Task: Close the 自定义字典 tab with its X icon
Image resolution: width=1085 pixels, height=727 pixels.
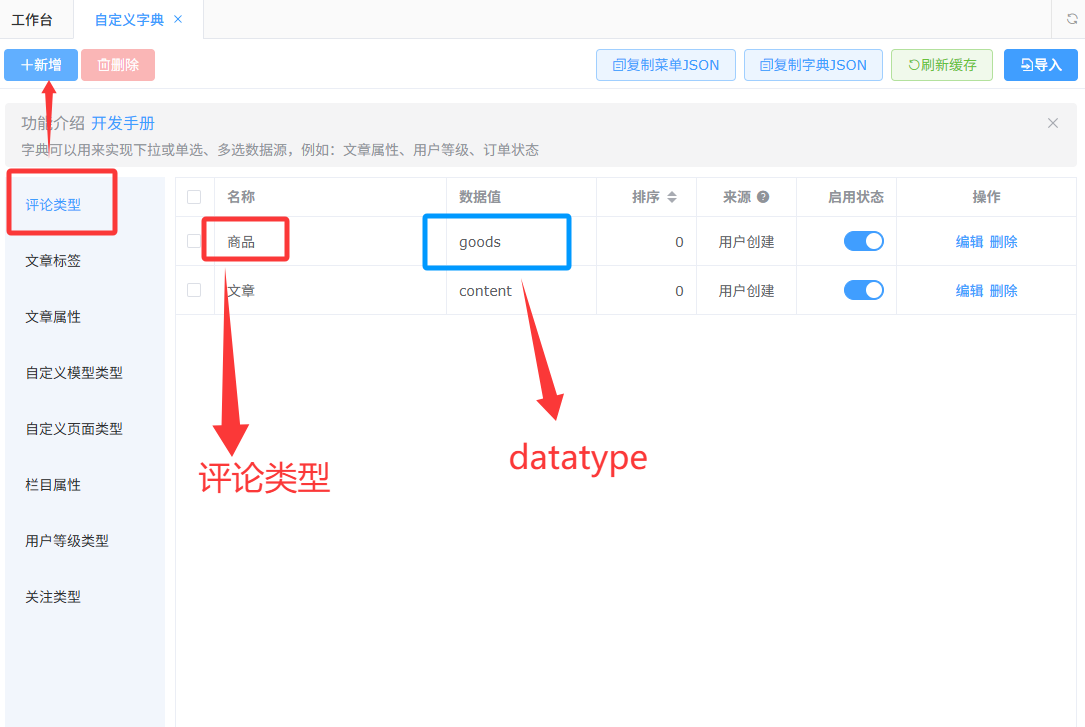Action: [x=178, y=20]
